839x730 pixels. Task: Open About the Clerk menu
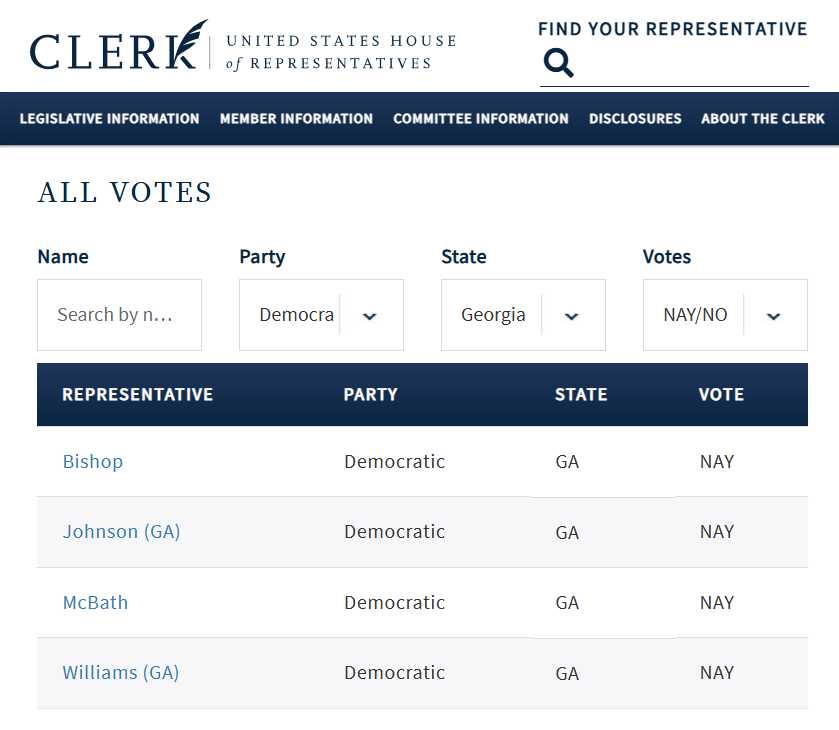(x=763, y=119)
